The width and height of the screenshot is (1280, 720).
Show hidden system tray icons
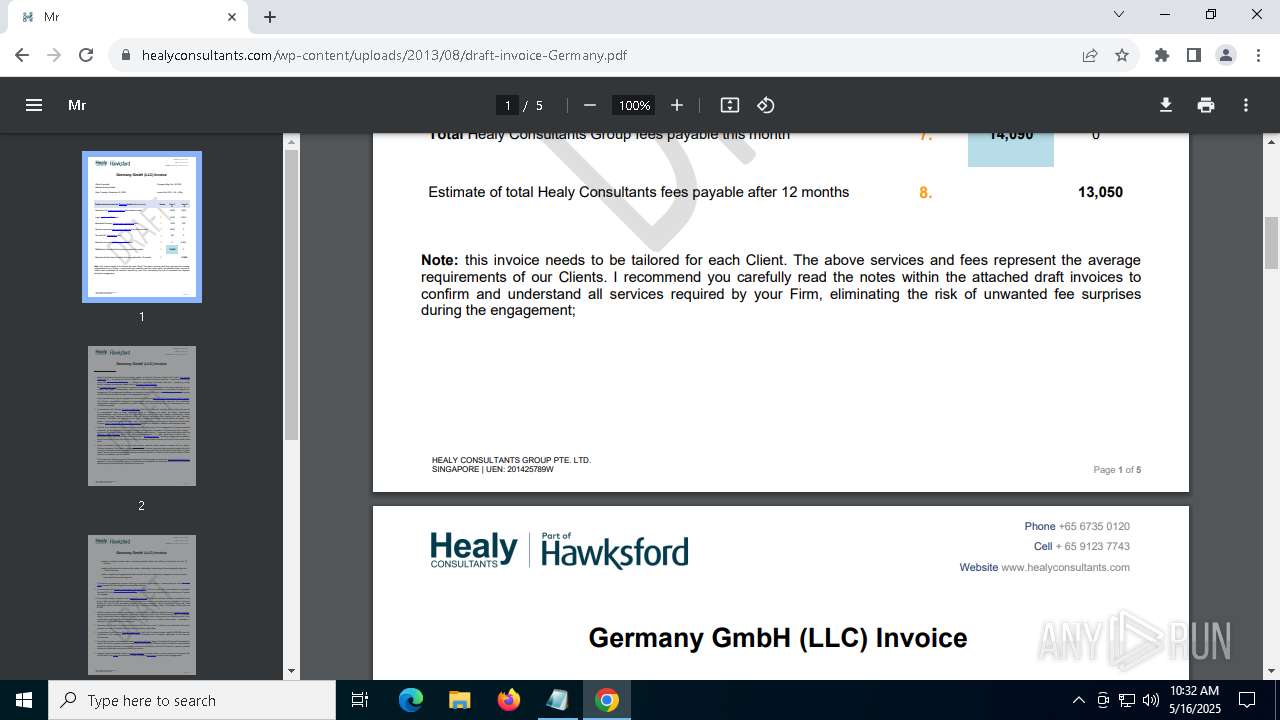tap(1078, 700)
